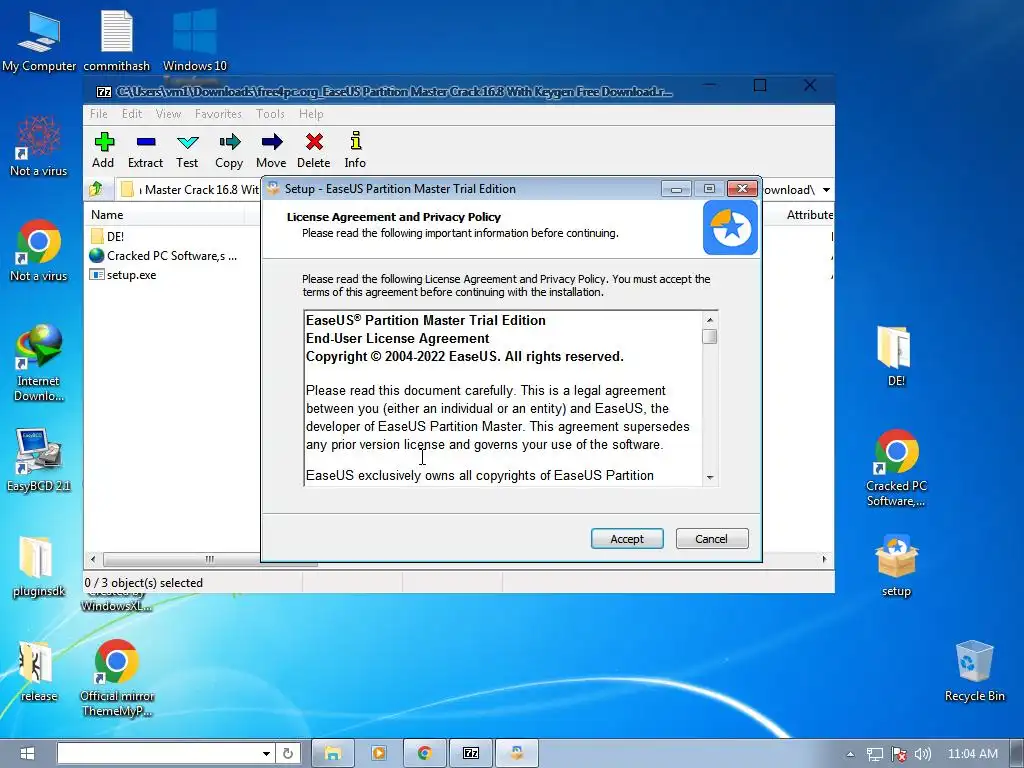This screenshot has width=1024, height=768.
Task: Open the Recycle Bin
Action: (x=974, y=671)
